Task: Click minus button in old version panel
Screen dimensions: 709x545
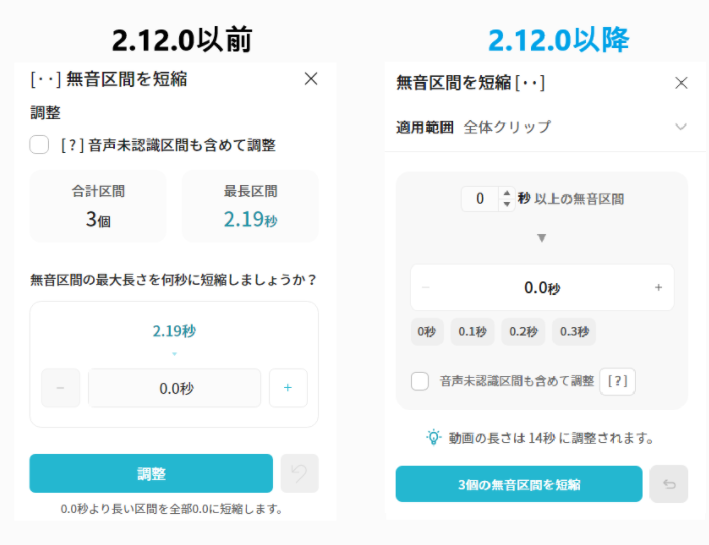Action: (60, 388)
